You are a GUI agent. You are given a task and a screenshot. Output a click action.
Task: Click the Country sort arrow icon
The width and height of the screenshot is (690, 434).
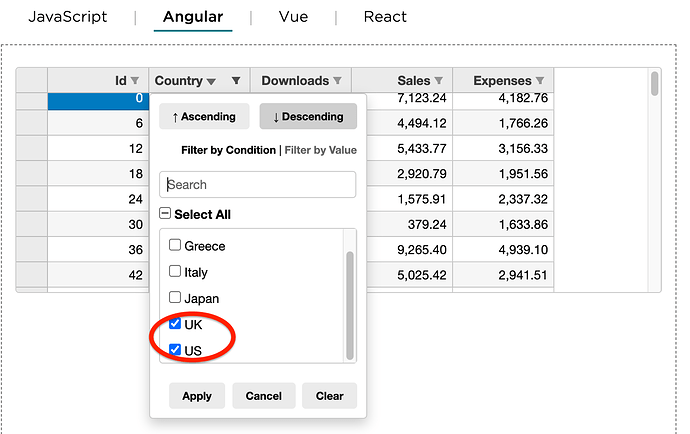[x=211, y=82]
